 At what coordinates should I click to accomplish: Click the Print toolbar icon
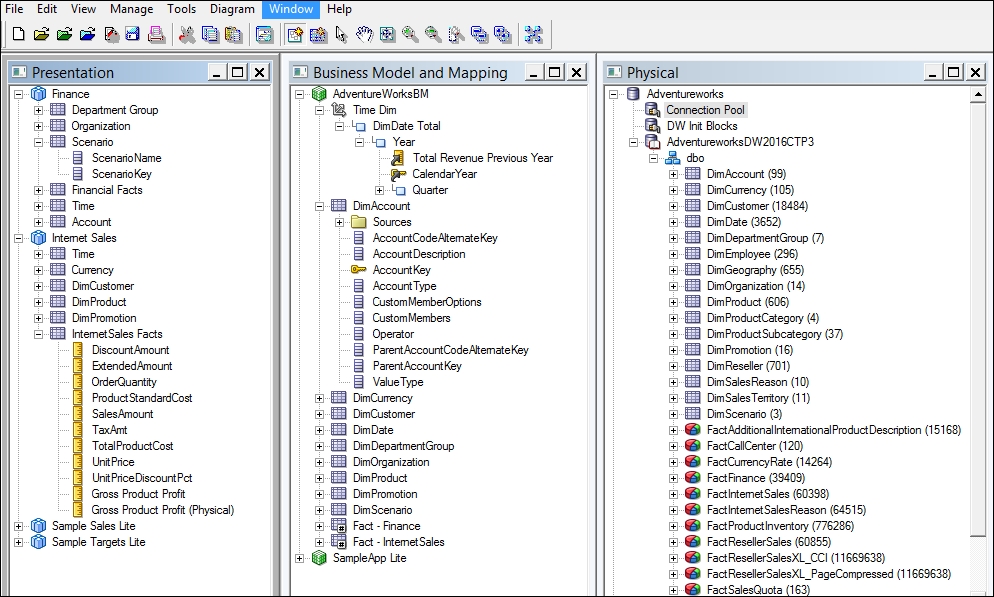point(156,34)
